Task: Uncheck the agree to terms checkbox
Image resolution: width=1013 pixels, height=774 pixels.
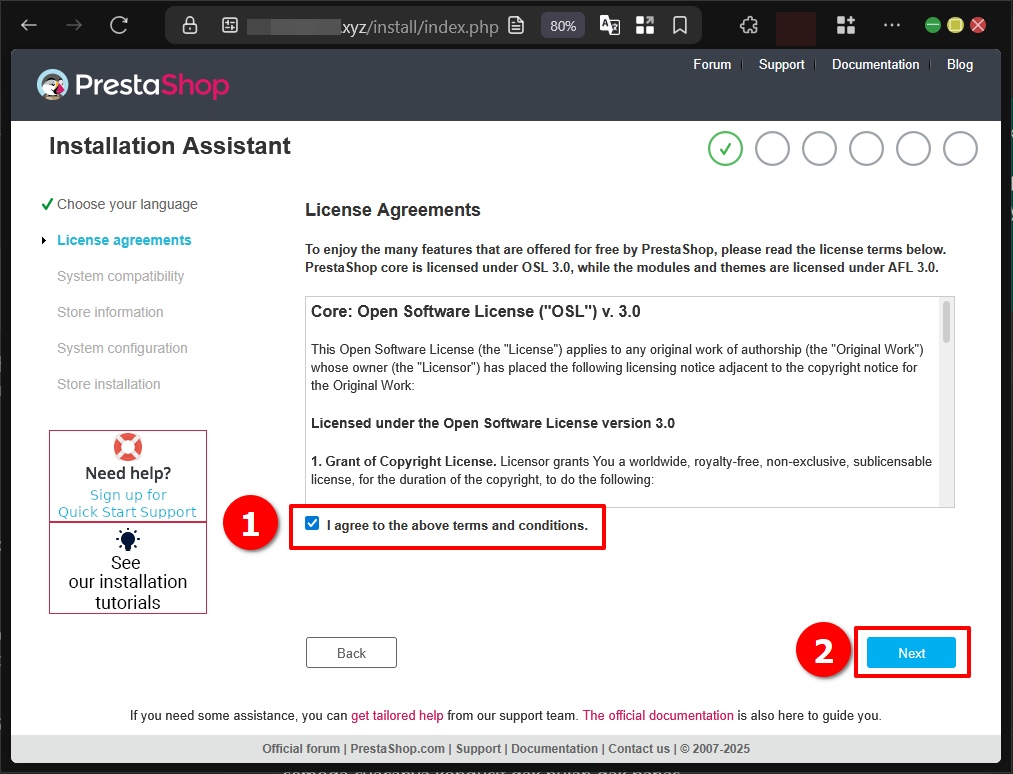Action: click(x=313, y=524)
